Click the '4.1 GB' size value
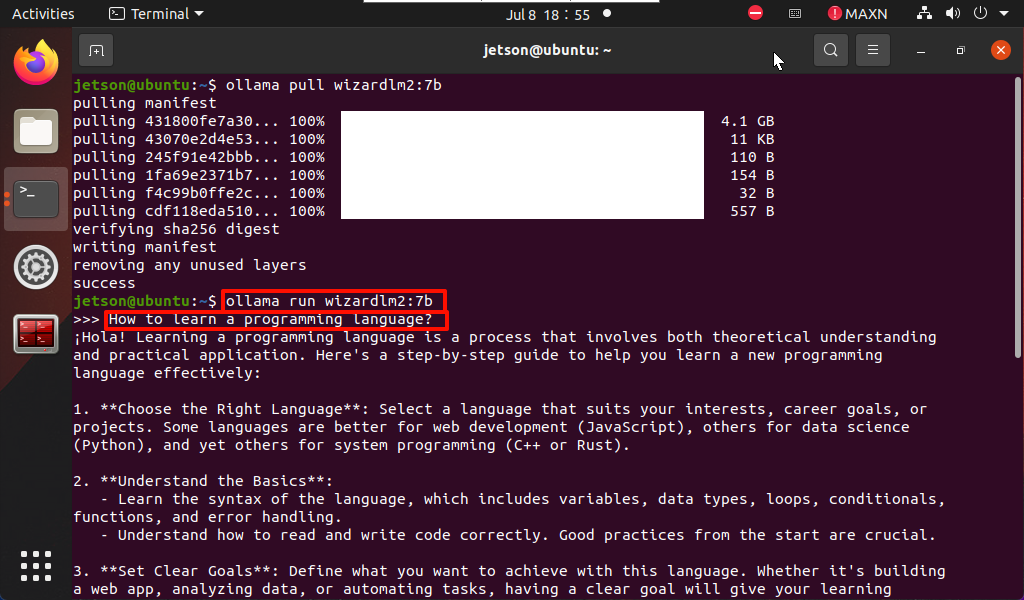Image resolution: width=1024 pixels, height=600 pixels. click(x=748, y=121)
